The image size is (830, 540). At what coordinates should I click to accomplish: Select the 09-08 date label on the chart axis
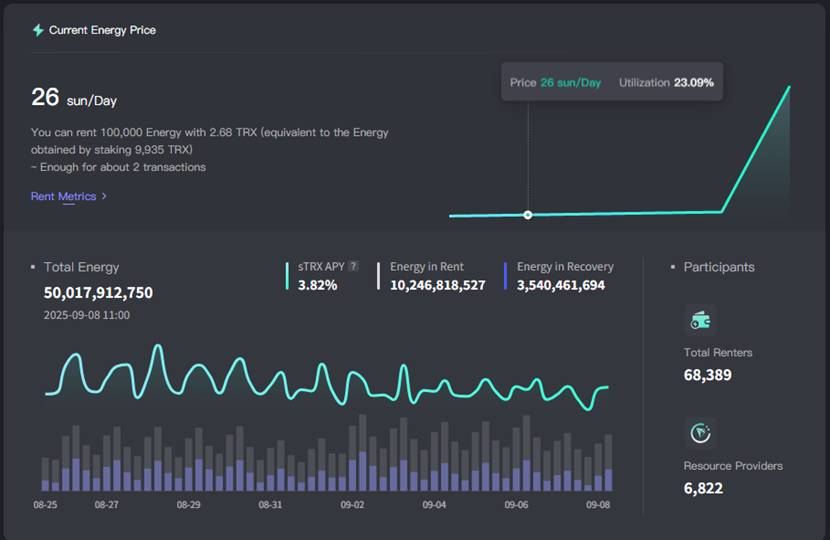pyautogui.click(x=598, y=505)
